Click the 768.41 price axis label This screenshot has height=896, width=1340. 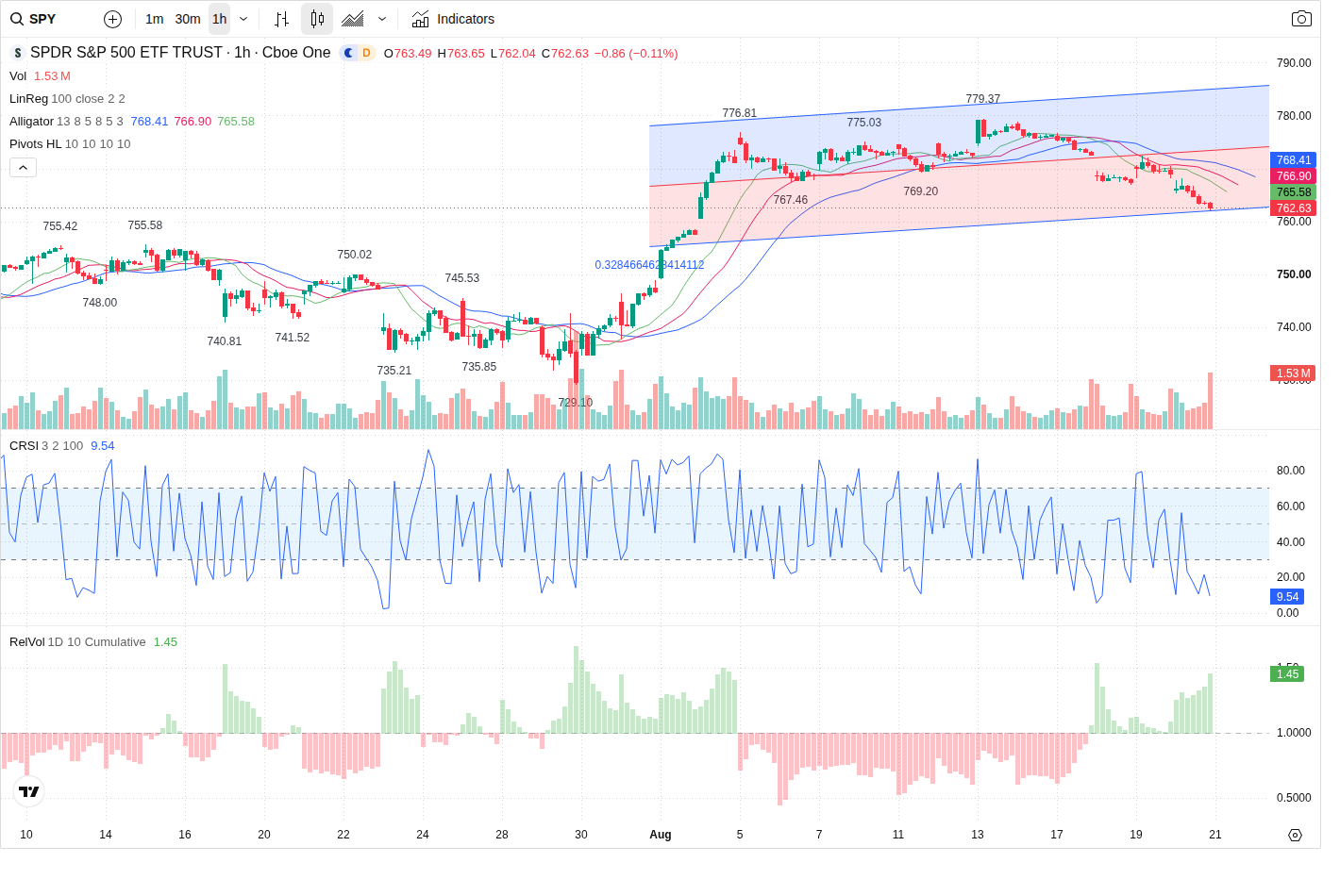click(x=1293, y=160)
